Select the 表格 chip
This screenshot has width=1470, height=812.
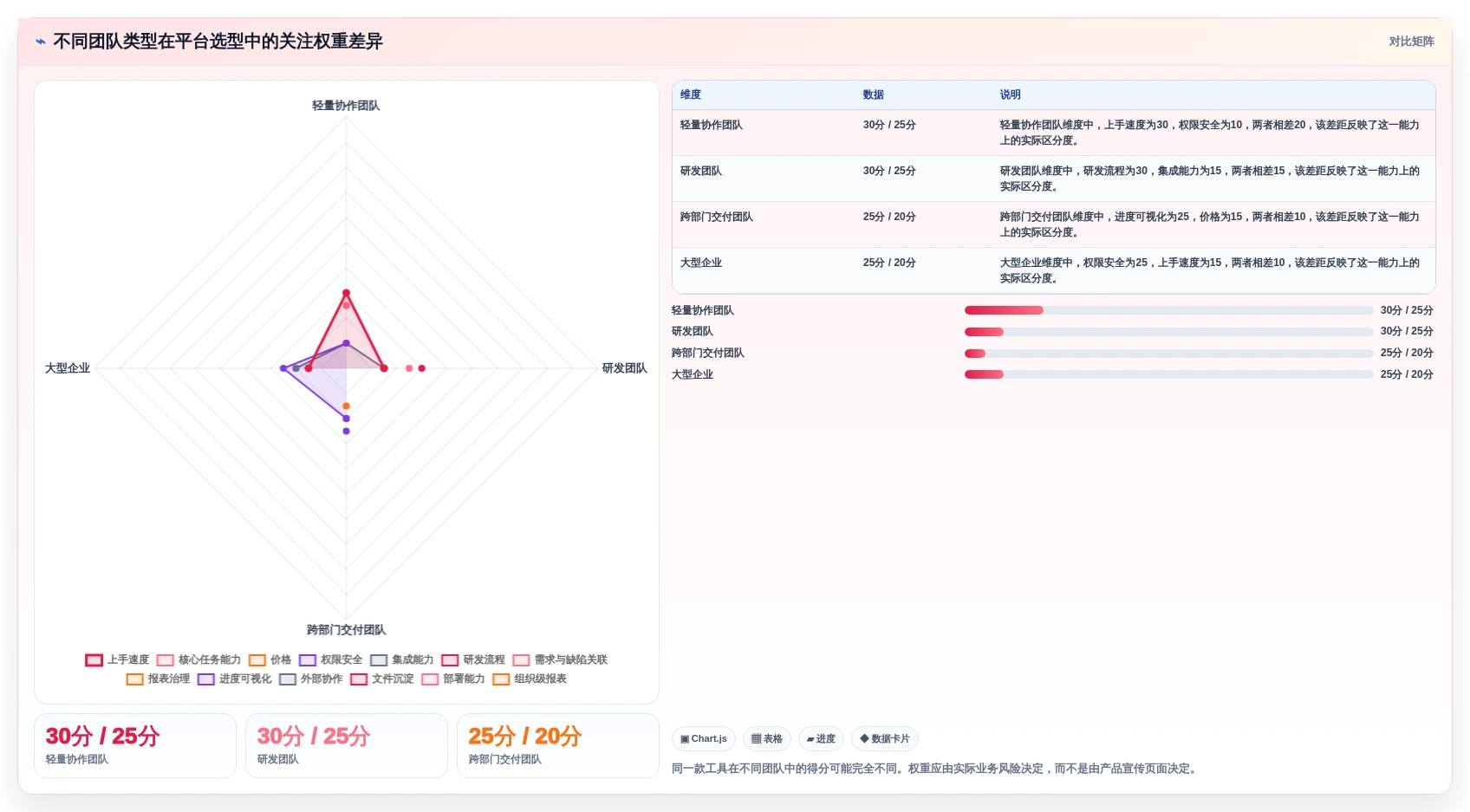tap(767, 739)
